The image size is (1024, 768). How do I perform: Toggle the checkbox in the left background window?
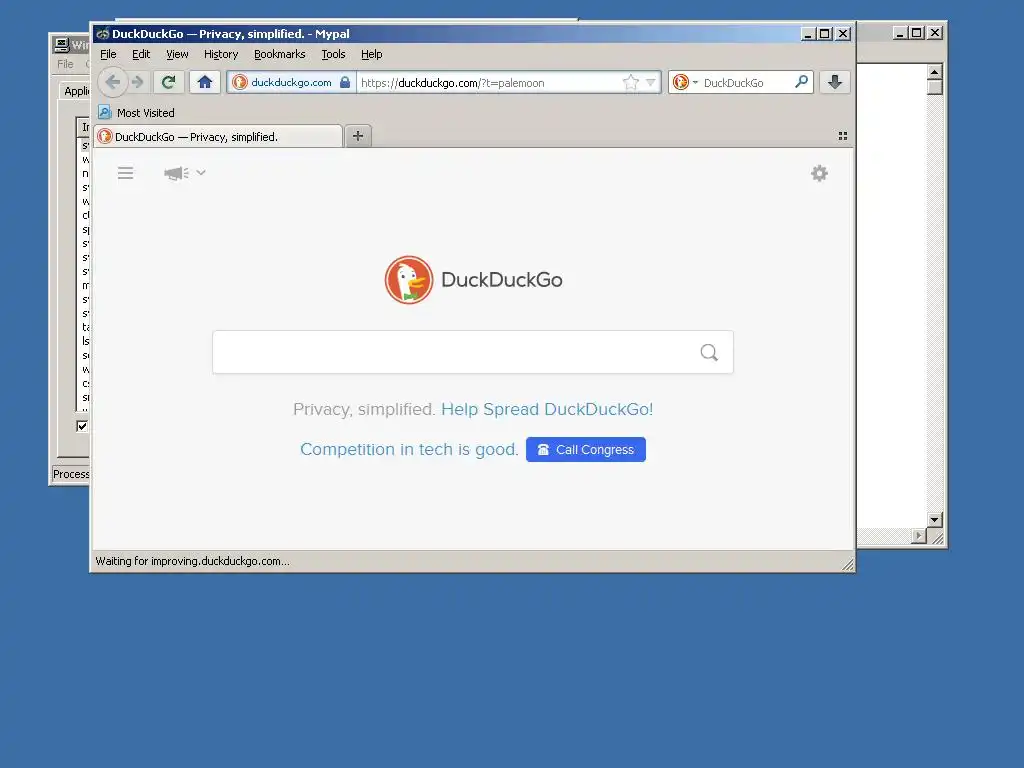click(x=82, y=426)
